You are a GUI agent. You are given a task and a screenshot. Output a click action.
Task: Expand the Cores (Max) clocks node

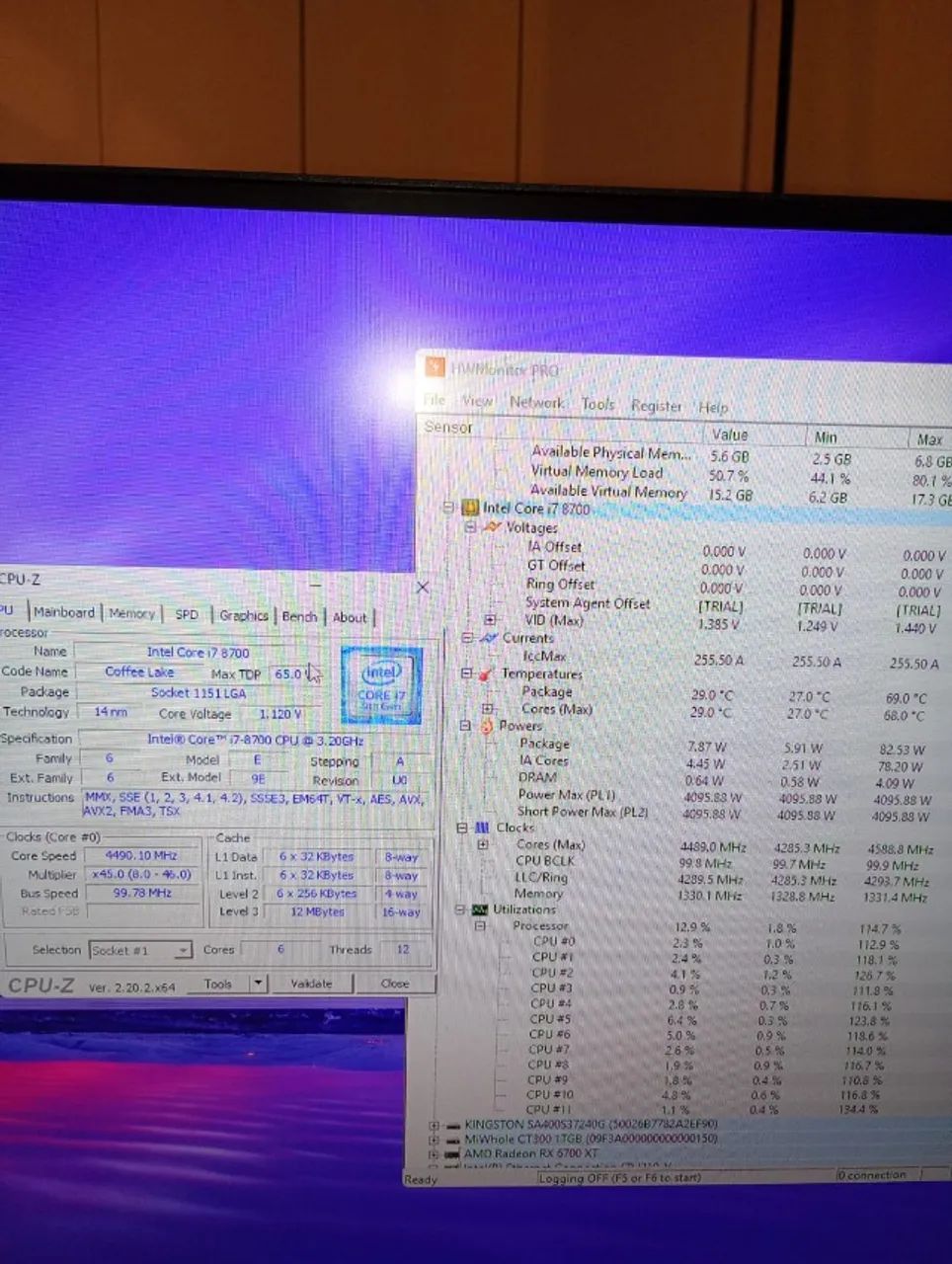coord(483,844)
